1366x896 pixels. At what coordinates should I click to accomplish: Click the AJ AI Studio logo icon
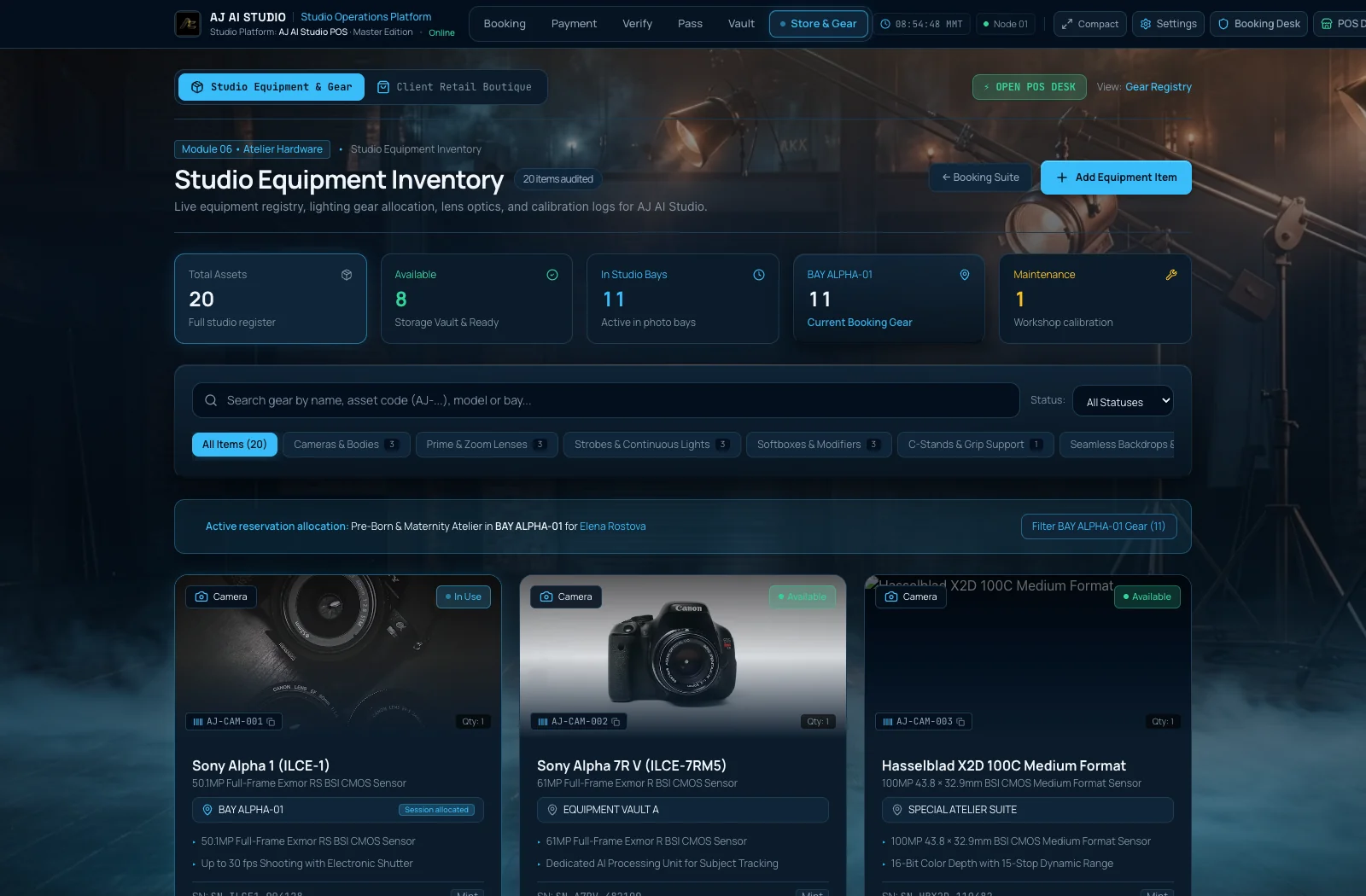(188, 24)
